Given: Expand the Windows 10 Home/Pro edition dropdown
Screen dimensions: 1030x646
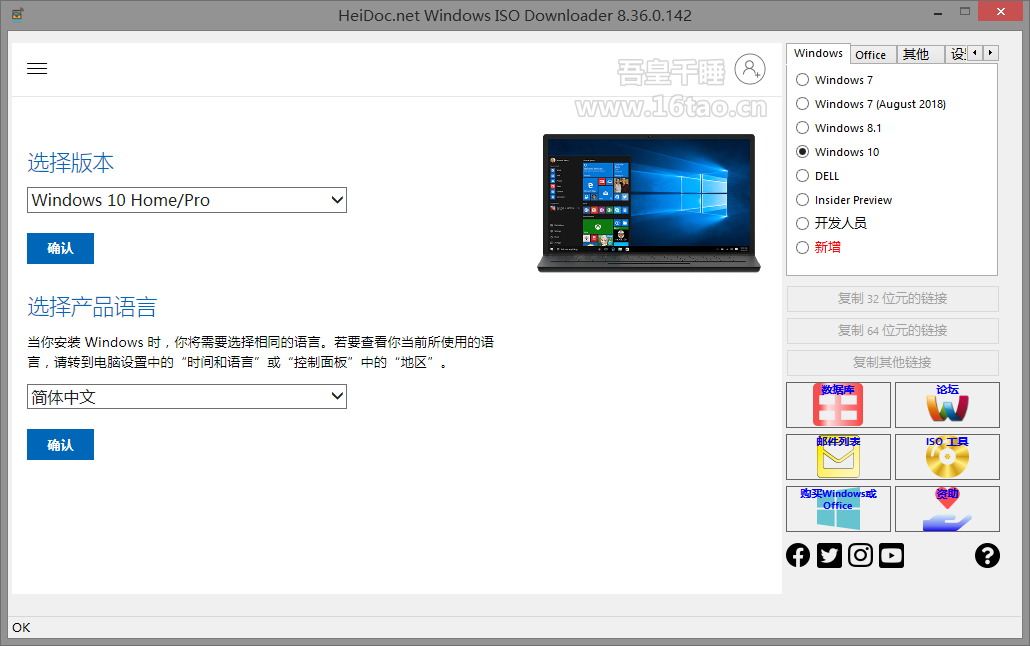Looking at the screenshot, I should pos(187,200).
